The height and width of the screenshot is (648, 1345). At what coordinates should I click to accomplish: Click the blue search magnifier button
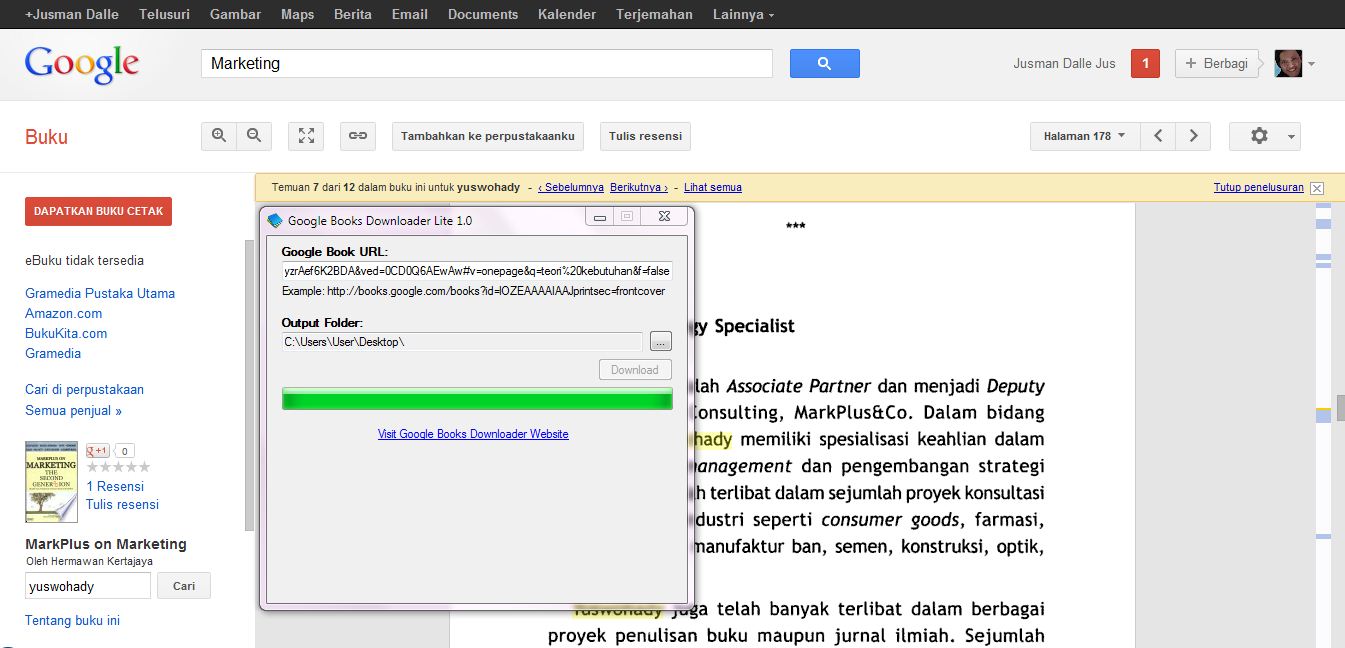coord(824,63)
